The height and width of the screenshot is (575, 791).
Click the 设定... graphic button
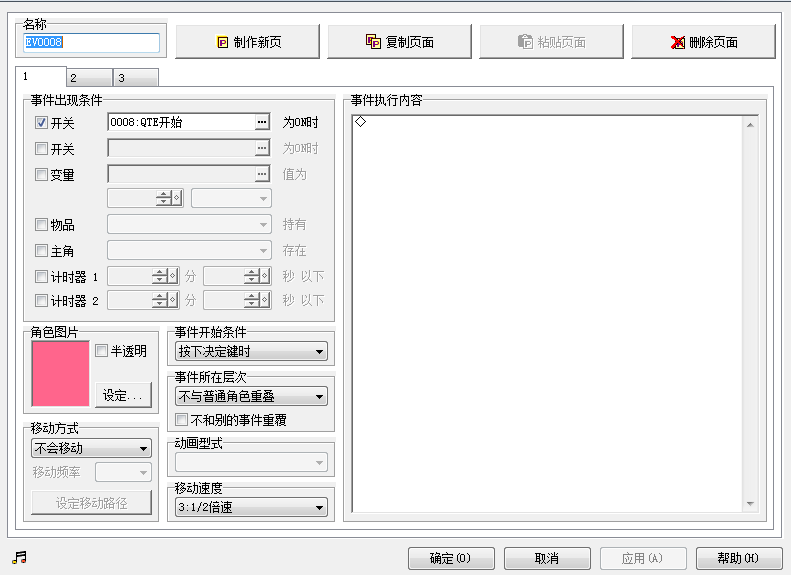point(123,395)
